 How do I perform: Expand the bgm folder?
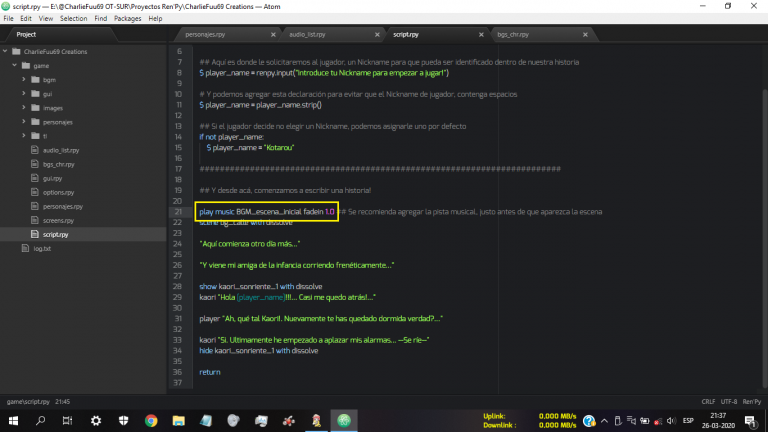click(x=23, y=80)
